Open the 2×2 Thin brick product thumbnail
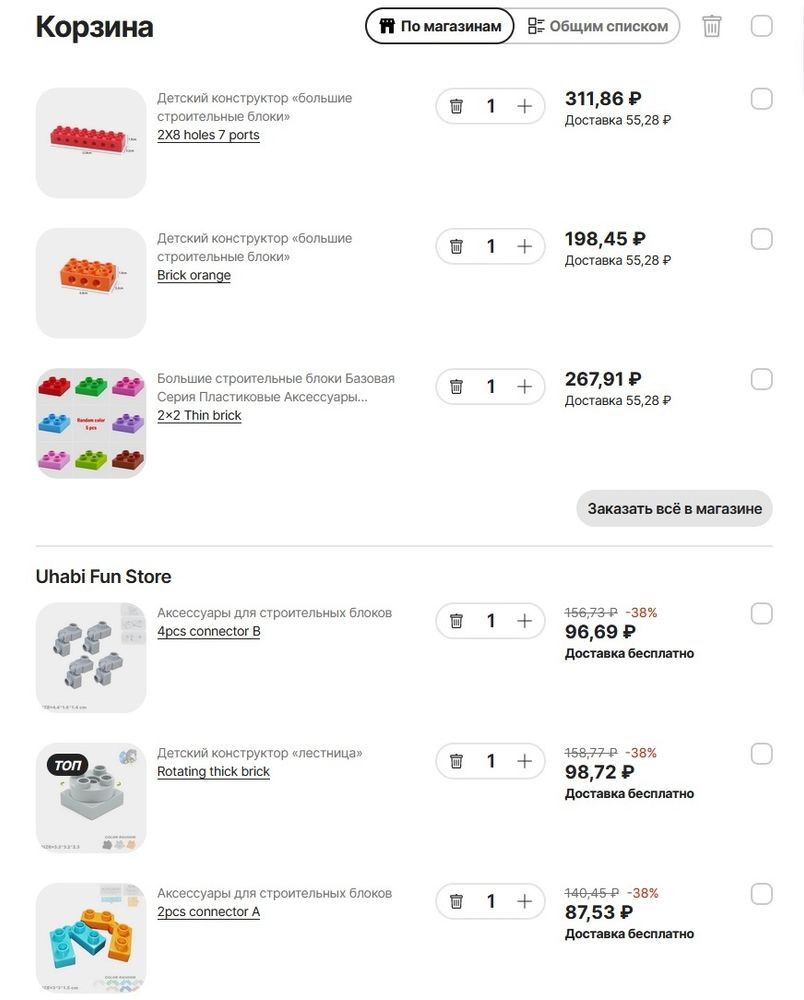 pyautogui.click(x=91, y=423)
